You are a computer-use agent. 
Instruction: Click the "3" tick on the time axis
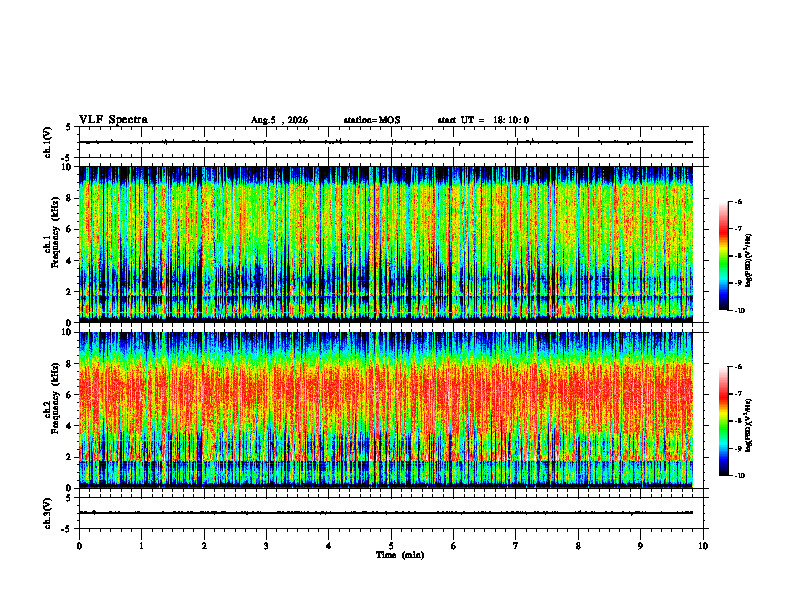(x=266, y=546)
